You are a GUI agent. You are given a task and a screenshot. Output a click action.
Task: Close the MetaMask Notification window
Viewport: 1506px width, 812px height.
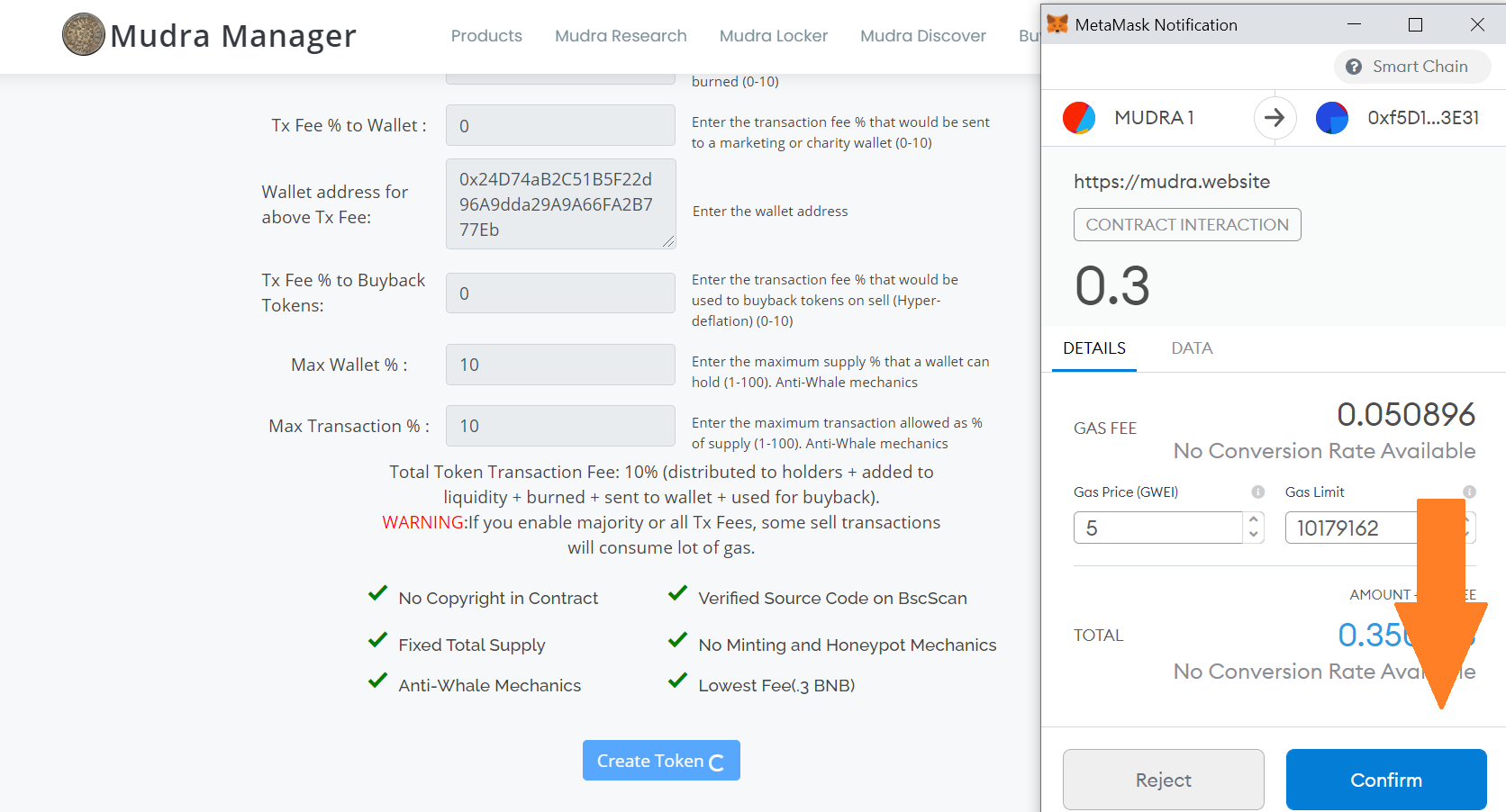[x=1477, y=24]
